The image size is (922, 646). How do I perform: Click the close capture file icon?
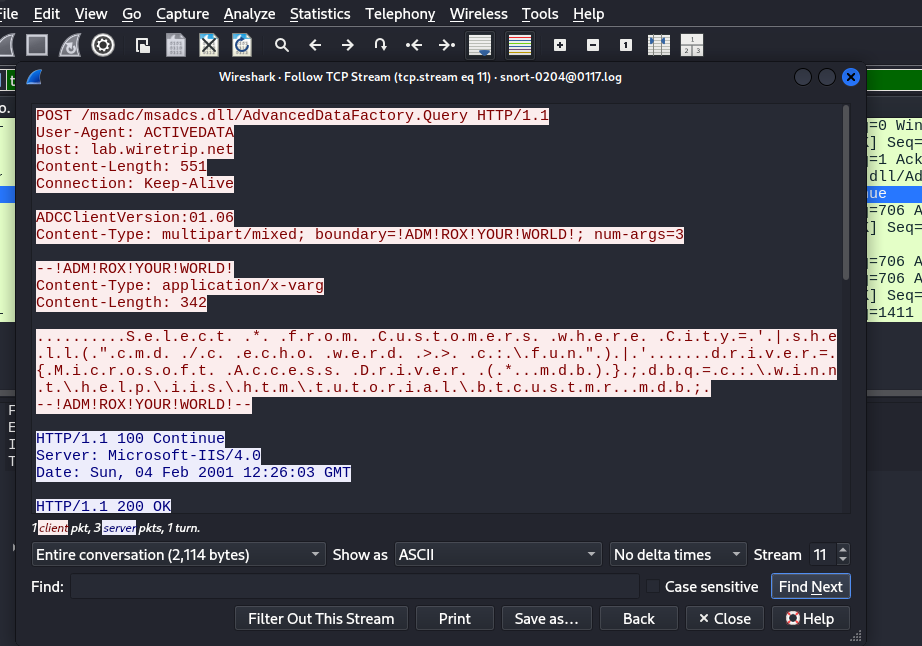coord(209,45)
